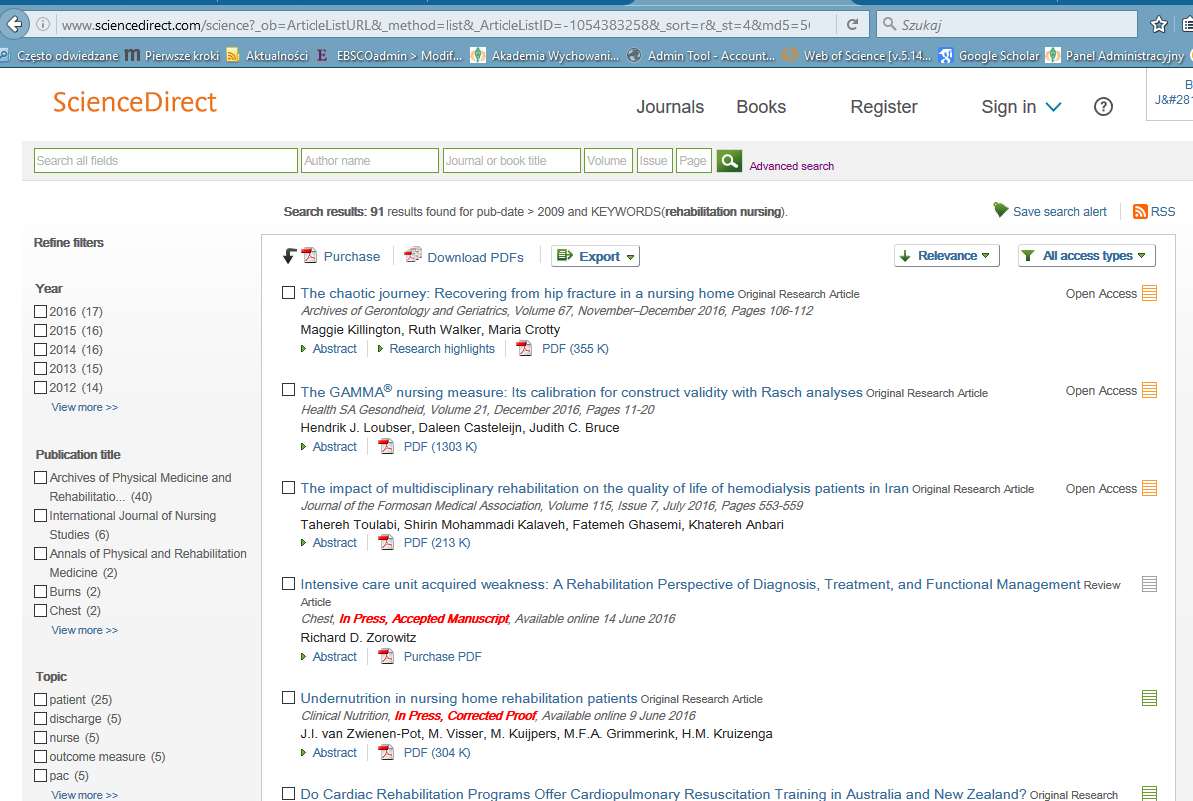Expand Abstract of The chaotic journey article
This screenshot has width=1193, height=801.
coord(329,348)
